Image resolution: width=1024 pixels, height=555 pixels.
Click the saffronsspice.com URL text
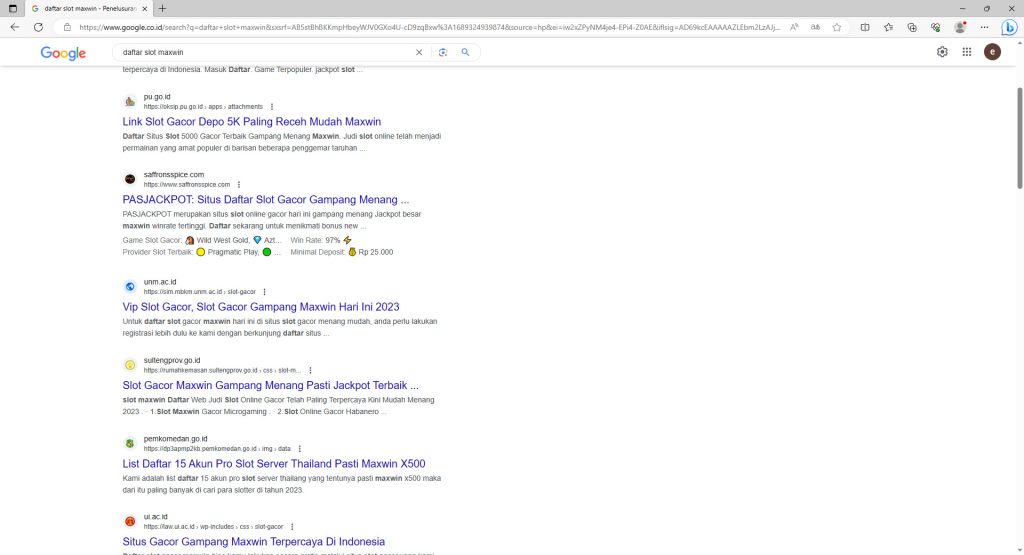187,185
